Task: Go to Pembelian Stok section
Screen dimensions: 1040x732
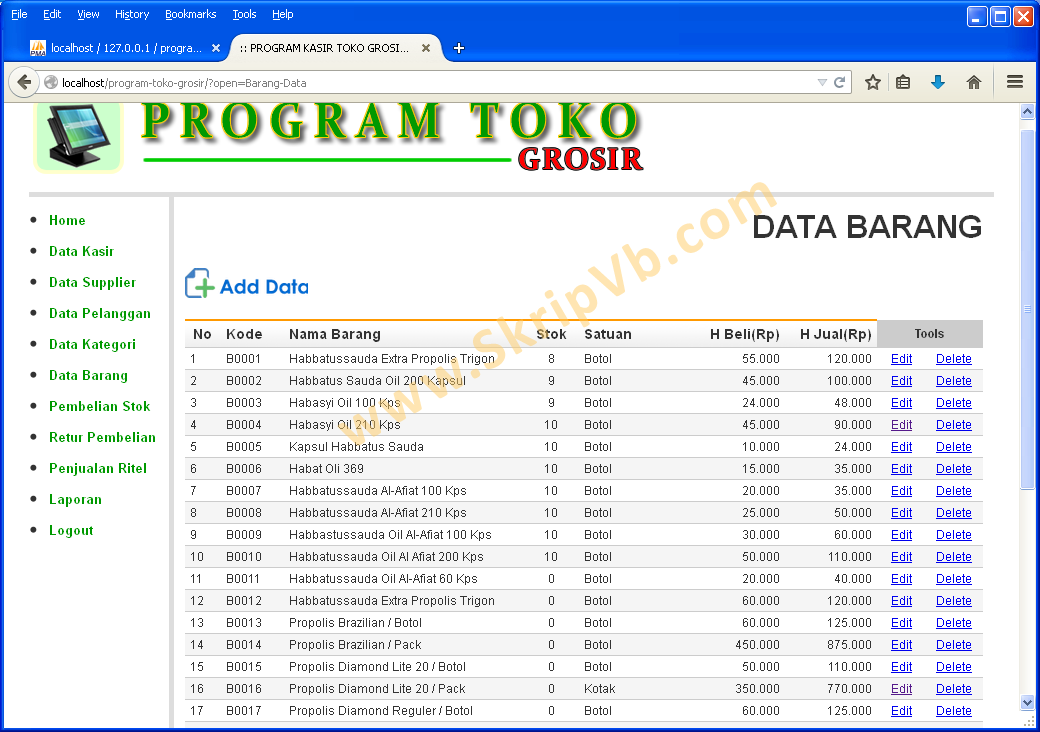Action: coord(99,406)
